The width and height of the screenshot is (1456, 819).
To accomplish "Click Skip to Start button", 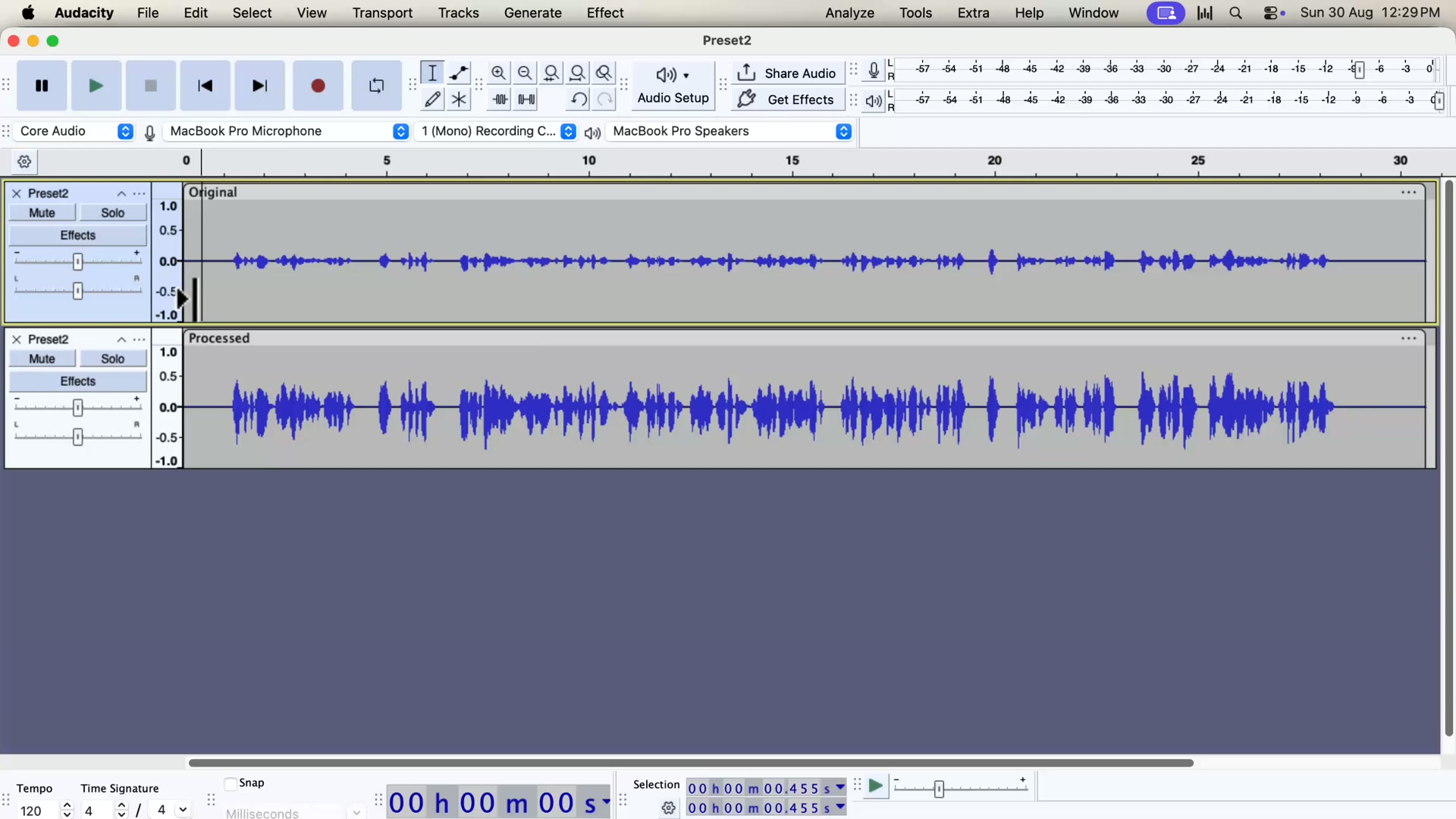I will click(205, 86).
